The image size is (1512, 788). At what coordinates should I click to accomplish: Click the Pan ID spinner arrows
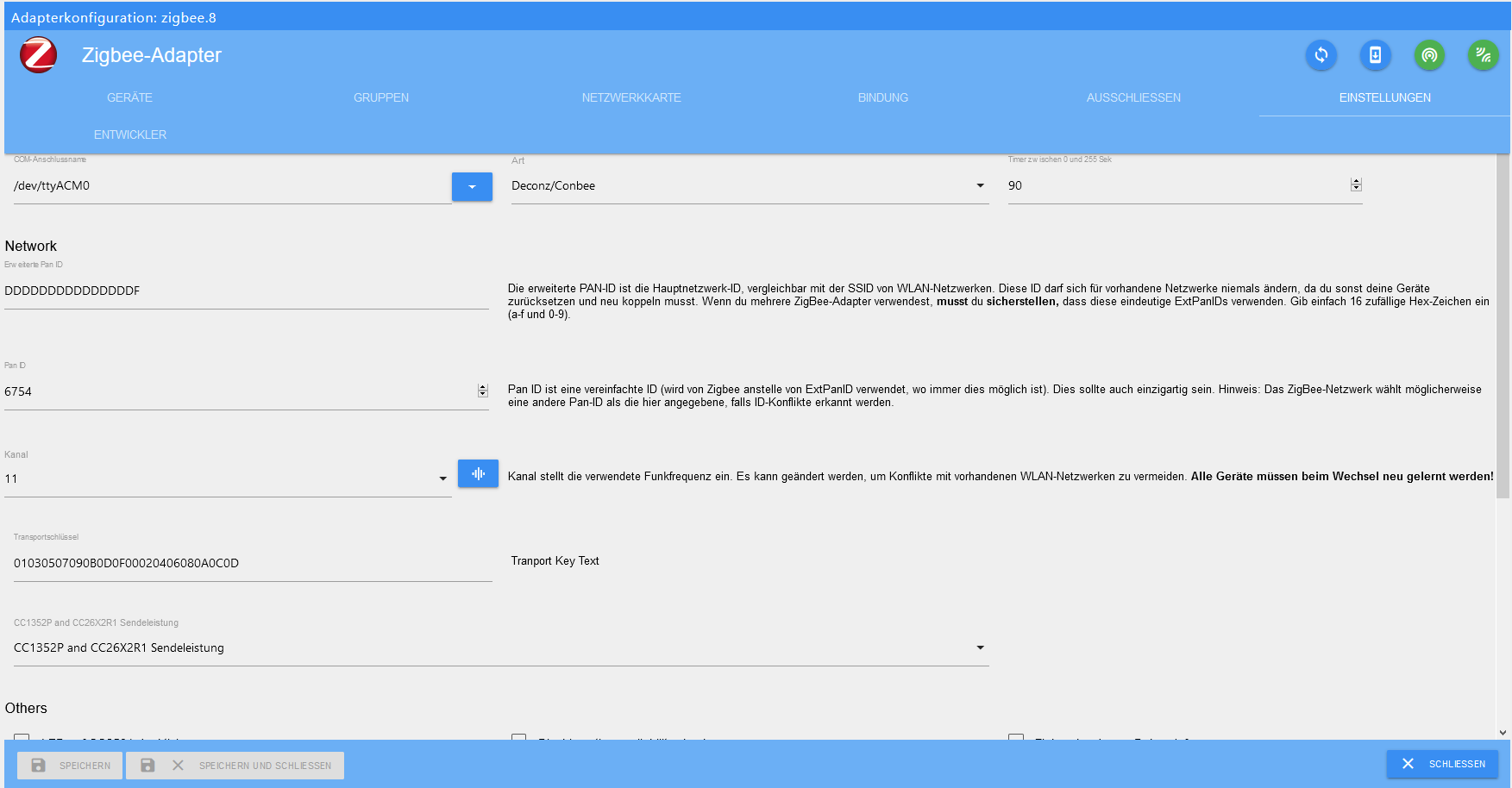tap(482, 391)
